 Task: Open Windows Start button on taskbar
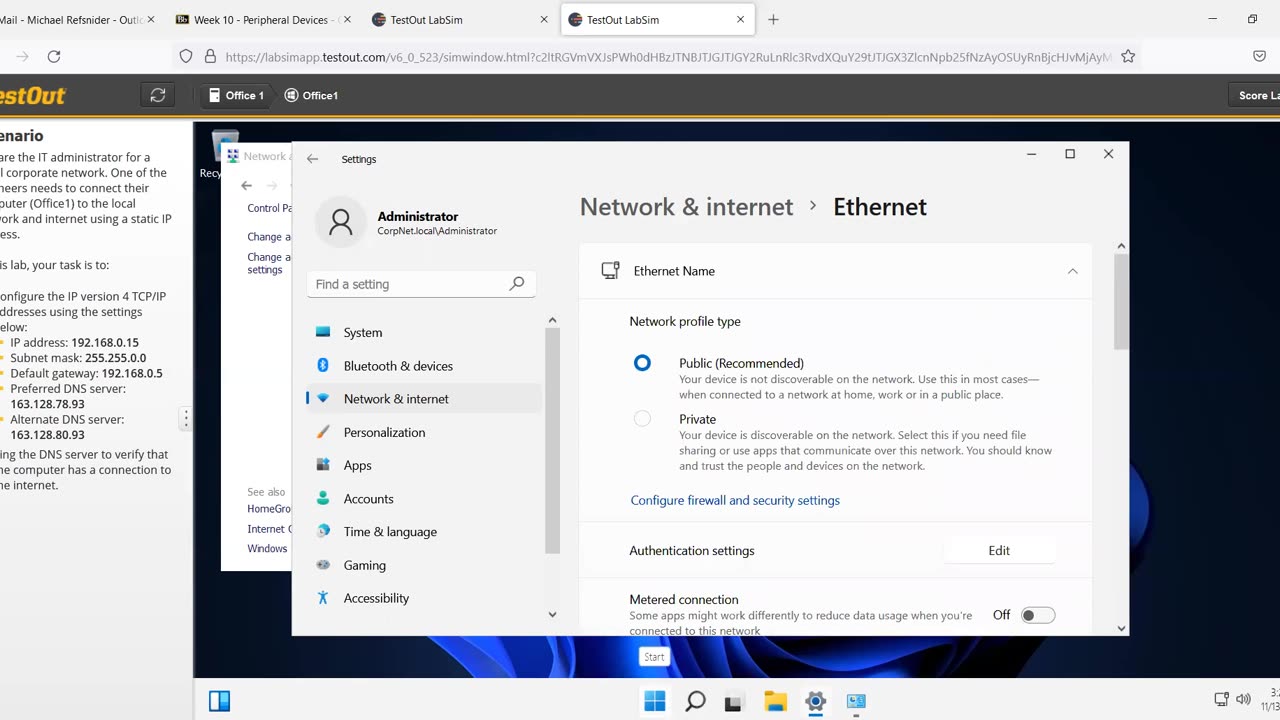click(655, 701)
